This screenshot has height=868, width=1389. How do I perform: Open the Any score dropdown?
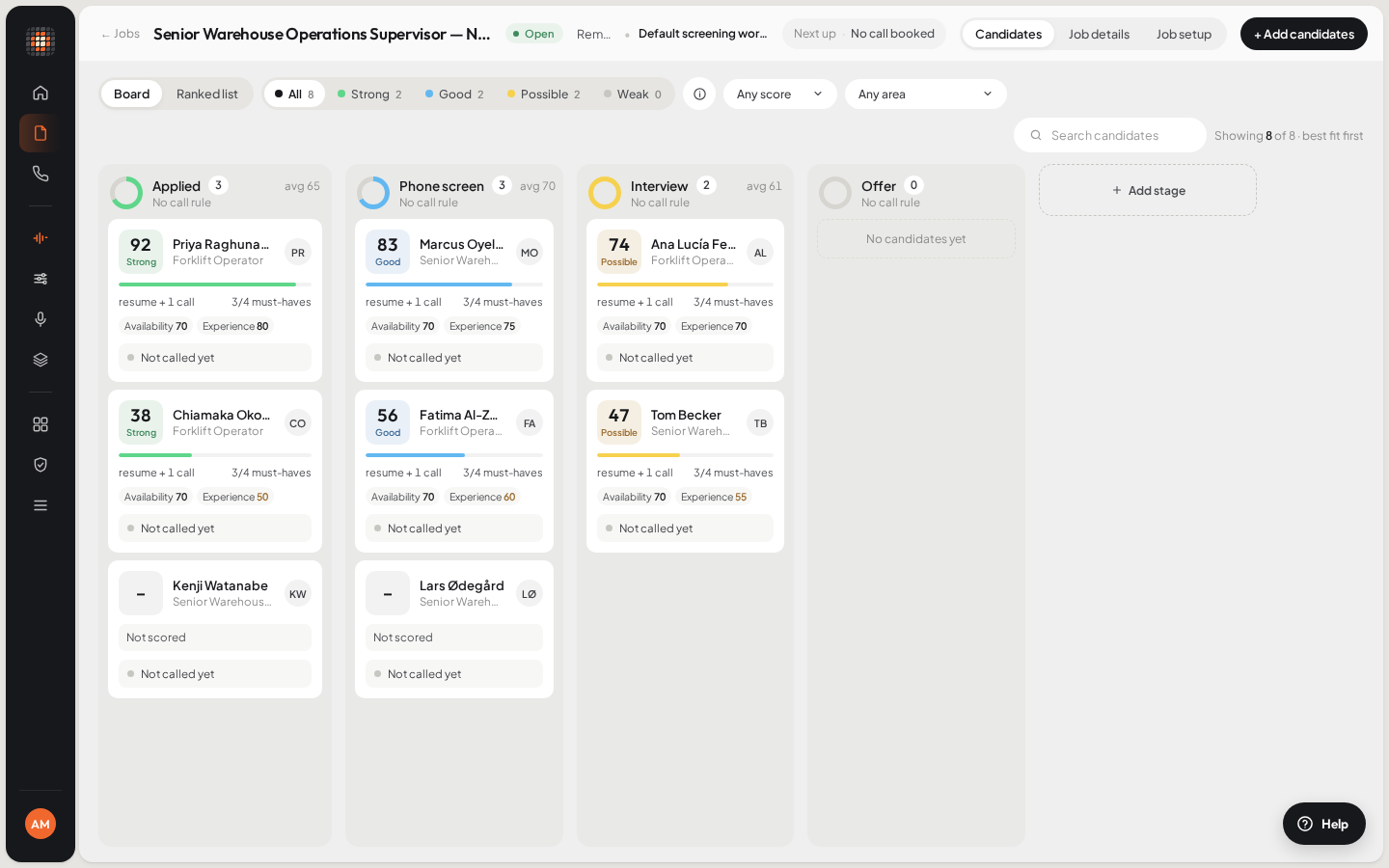[780, 94]
